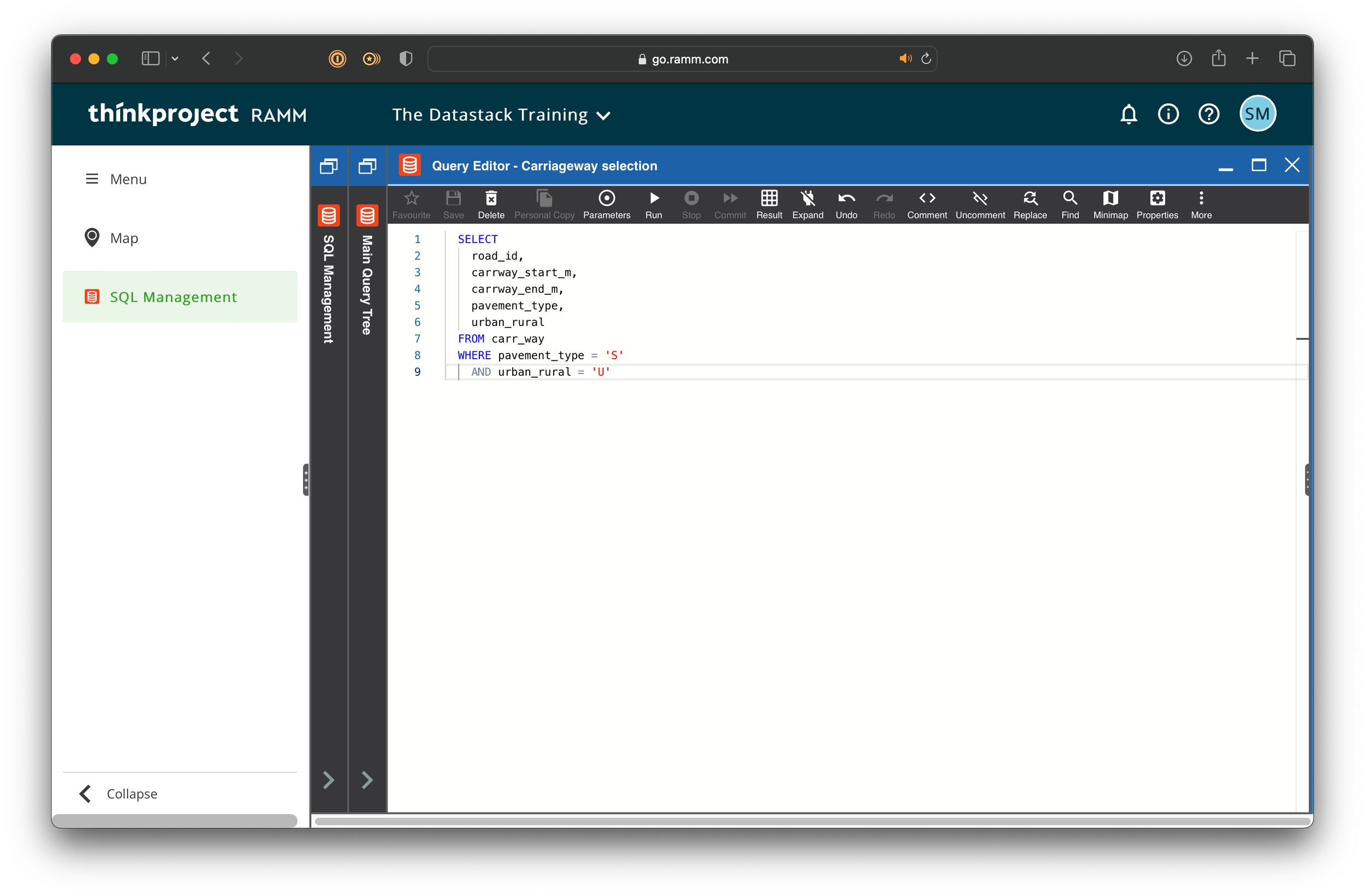This screenshot has height=896, width=1365.
Task: Save the current query
Action: [453, 204]
